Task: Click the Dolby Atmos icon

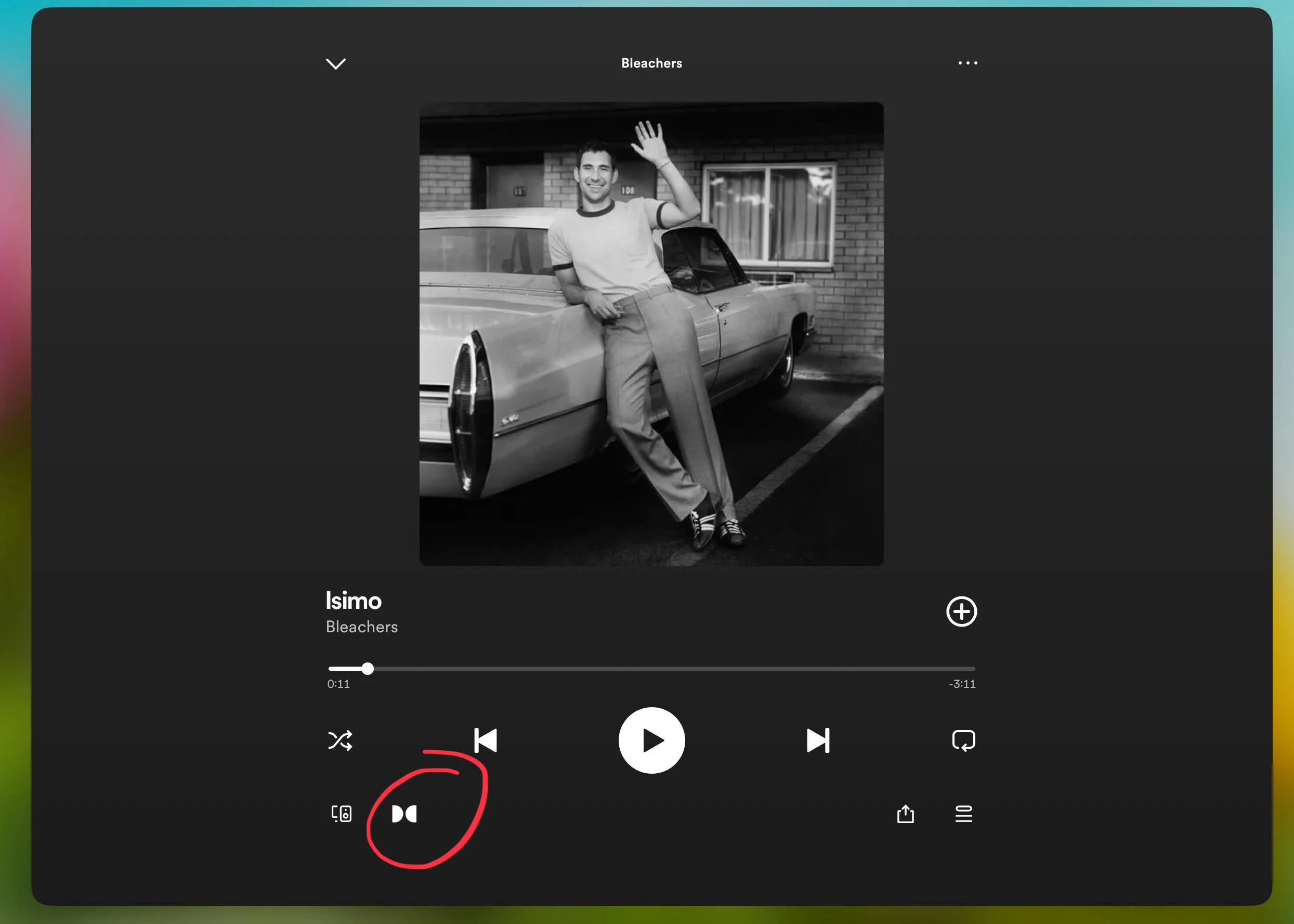Action: pos(404,814)
